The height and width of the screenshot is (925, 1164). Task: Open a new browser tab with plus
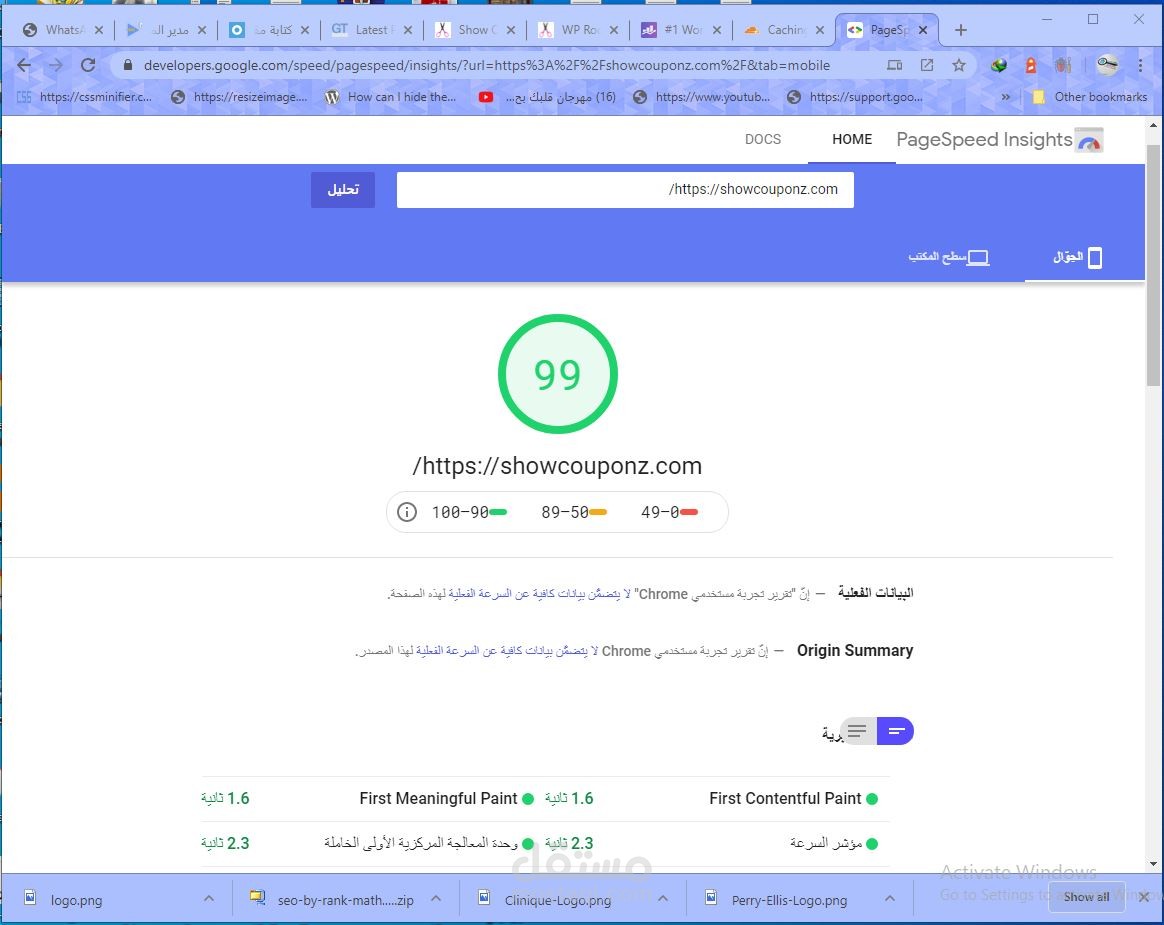(961, 30)
